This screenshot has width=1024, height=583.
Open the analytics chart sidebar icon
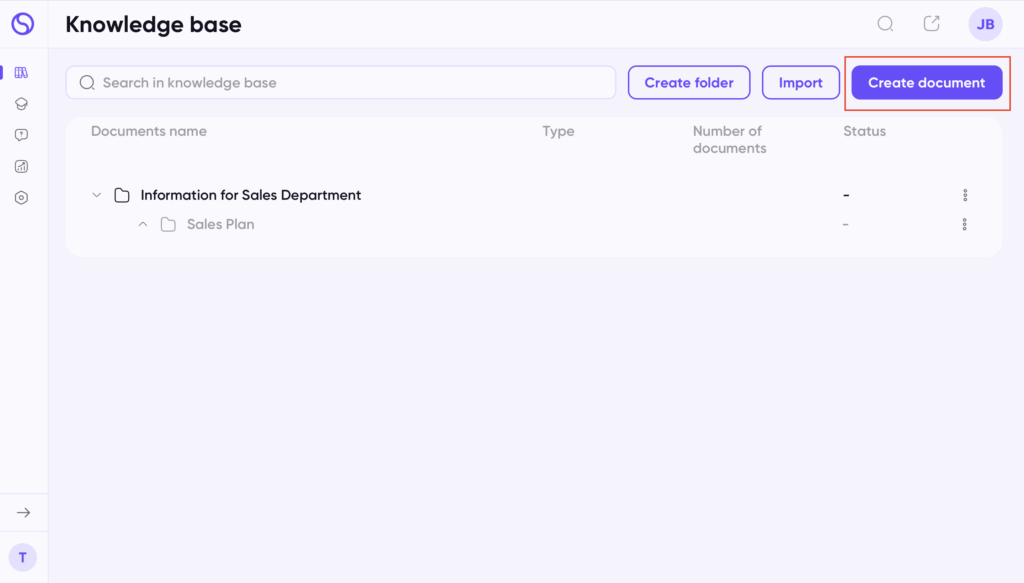[21, 166]
